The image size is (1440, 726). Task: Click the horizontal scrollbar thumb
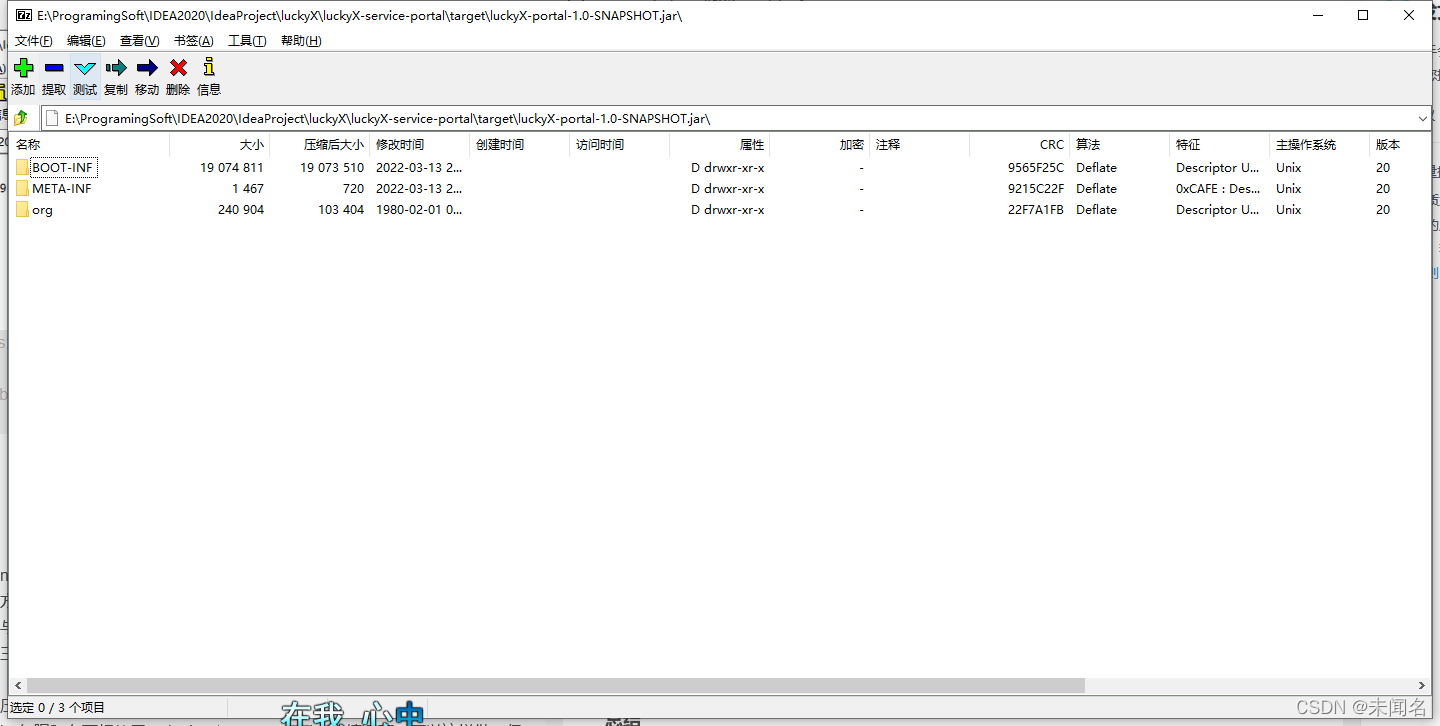coord(556,686)
